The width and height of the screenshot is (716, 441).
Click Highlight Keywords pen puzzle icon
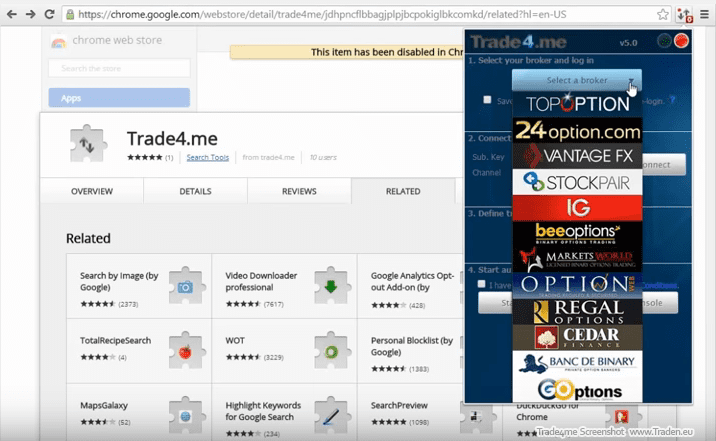click(x=332, y=415)
